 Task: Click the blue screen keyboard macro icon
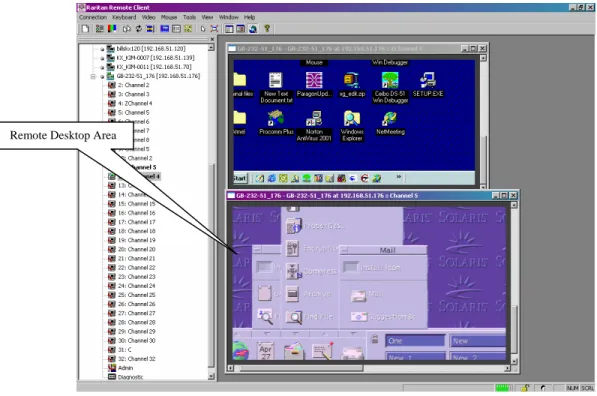[164, 29]
